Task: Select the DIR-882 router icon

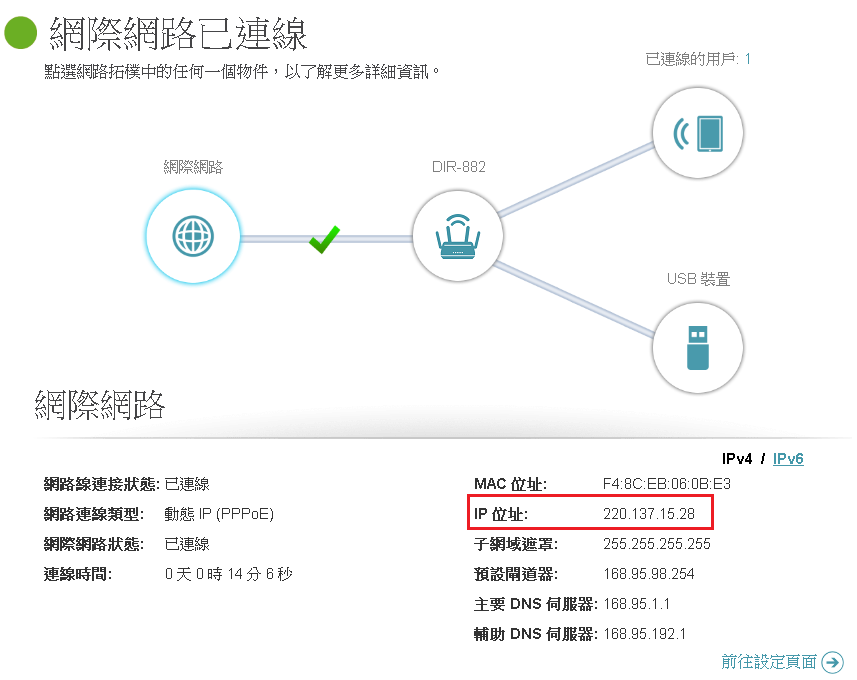Action: point(459,237)
